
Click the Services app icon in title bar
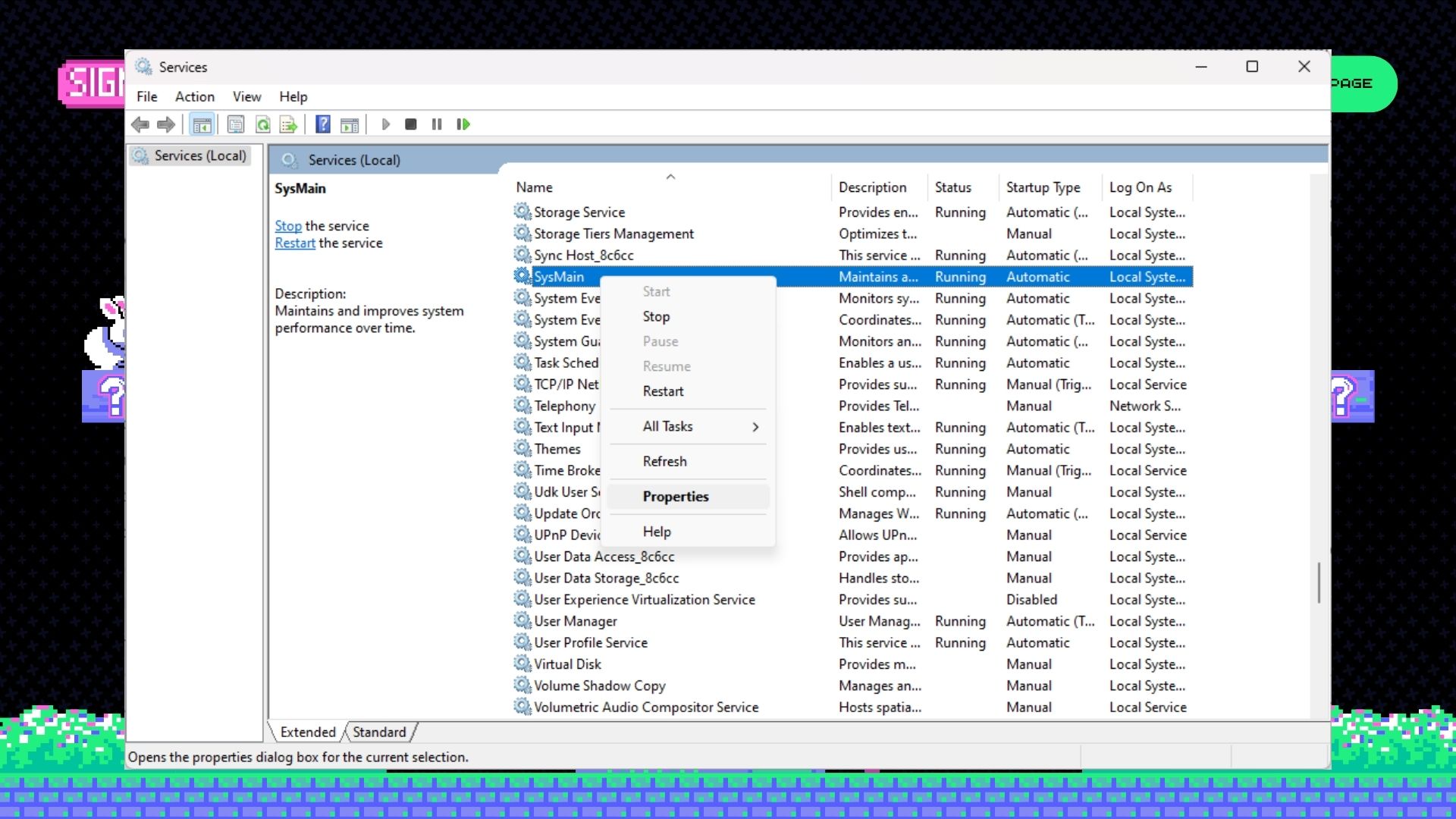(143, 67)
